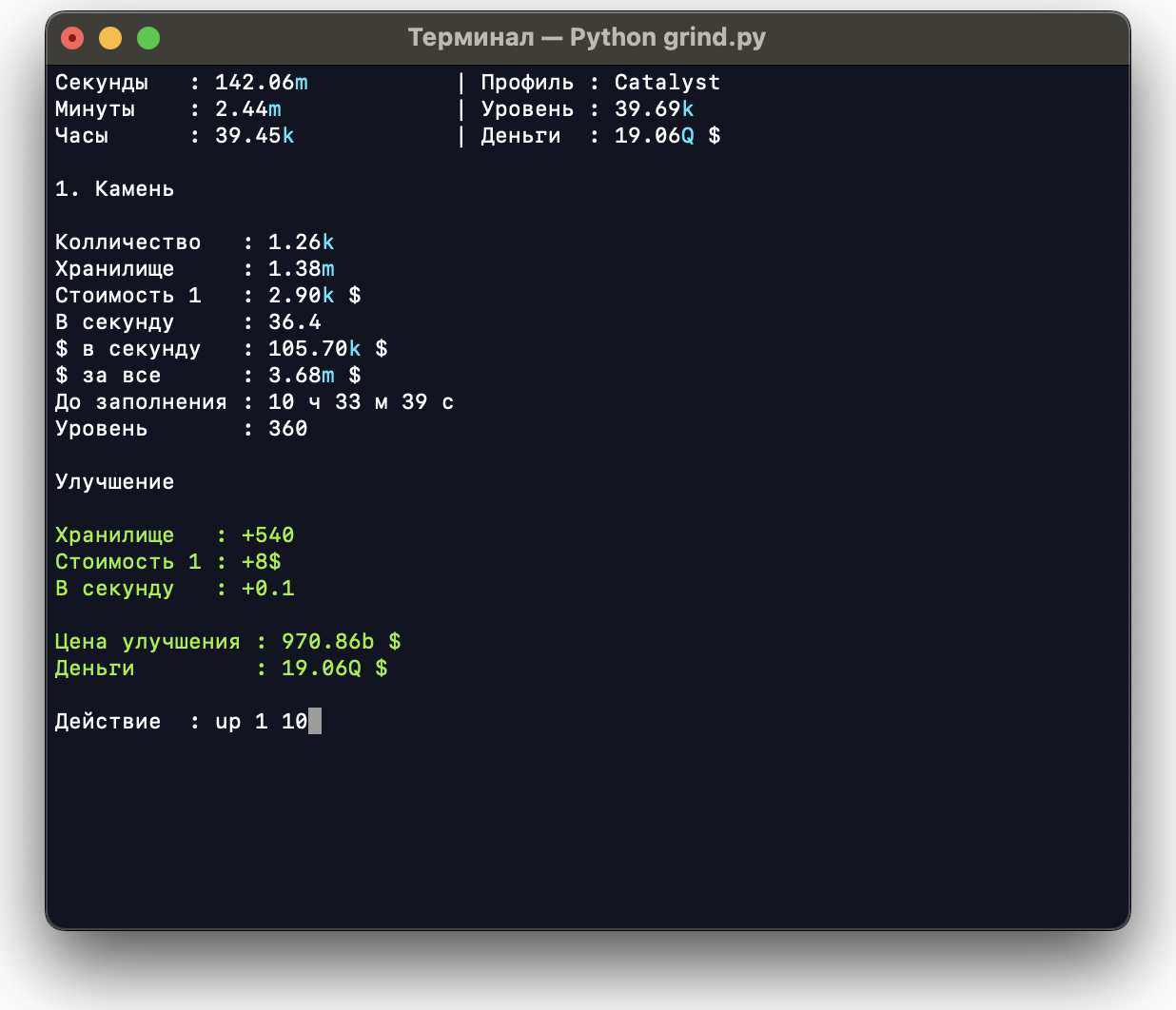Click the hours value 39.45k

[x=254, y=136]
